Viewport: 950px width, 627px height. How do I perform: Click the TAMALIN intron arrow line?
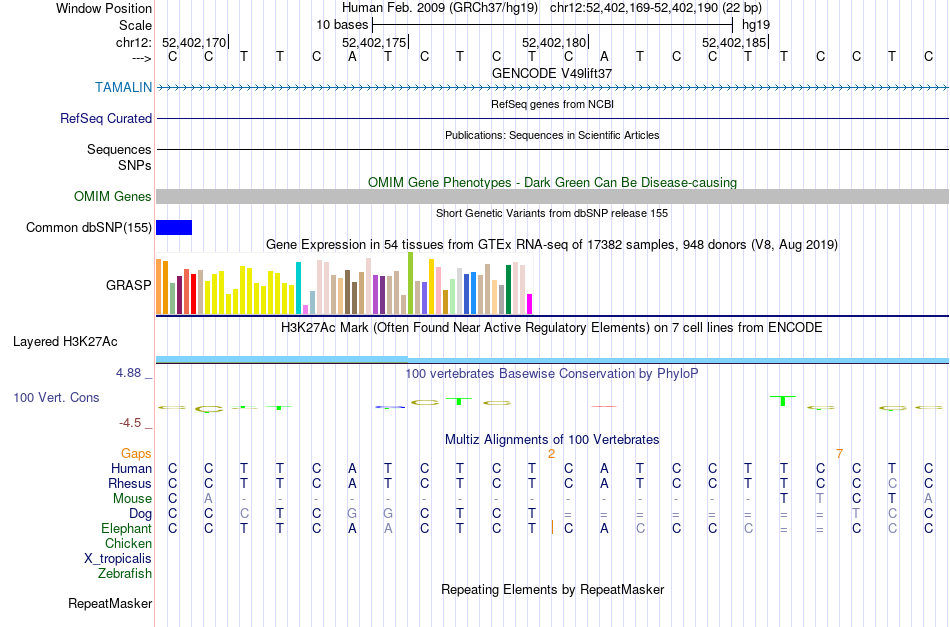(x=553, y=88)
